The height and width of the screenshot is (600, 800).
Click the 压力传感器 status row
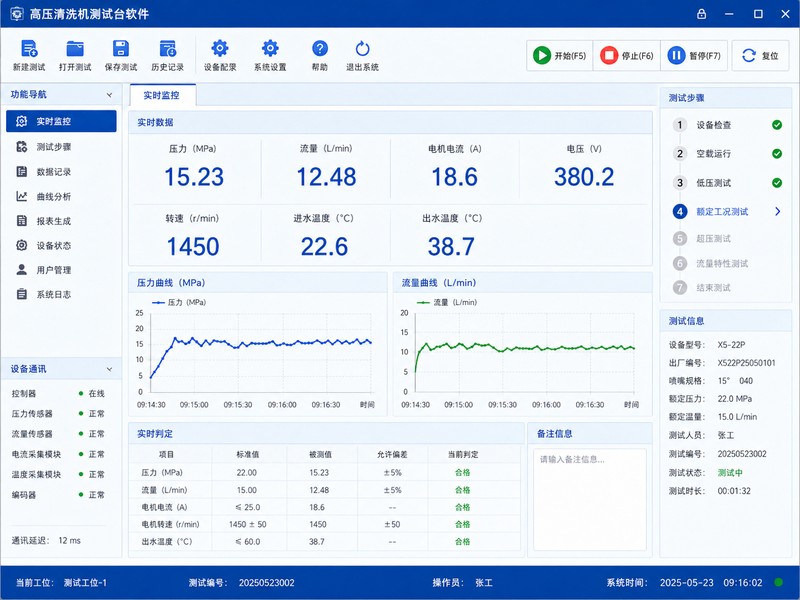[x=58, y=413]
